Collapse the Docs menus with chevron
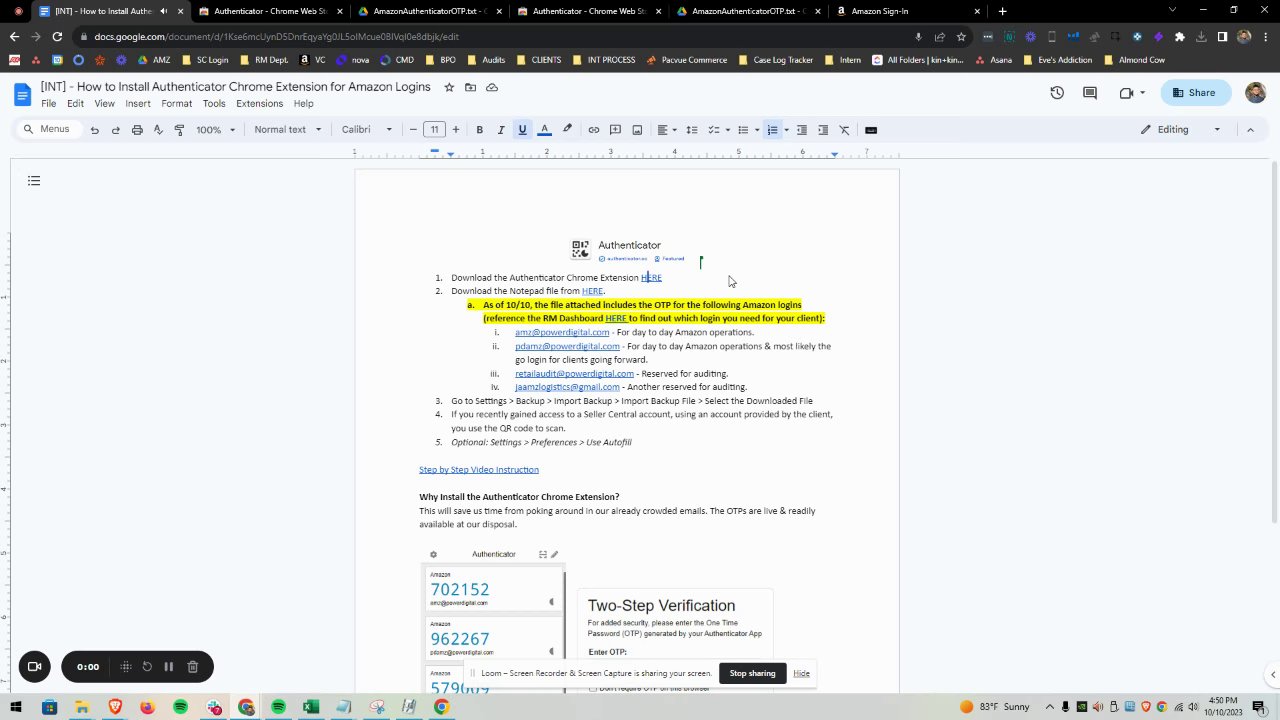This screenshot has height=720, width=1280. point(1250,130)
